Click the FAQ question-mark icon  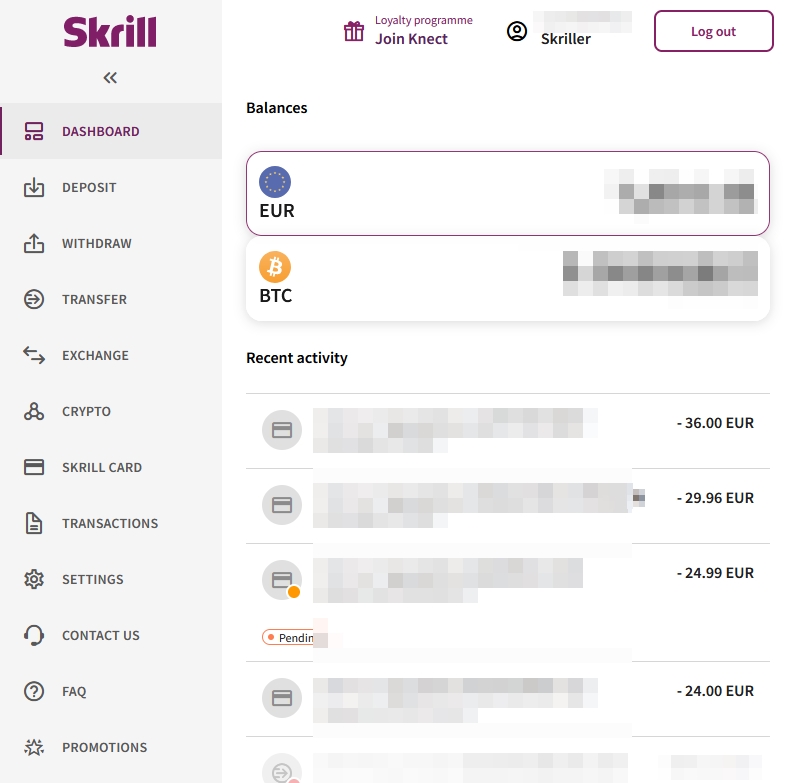coord(34,691)
